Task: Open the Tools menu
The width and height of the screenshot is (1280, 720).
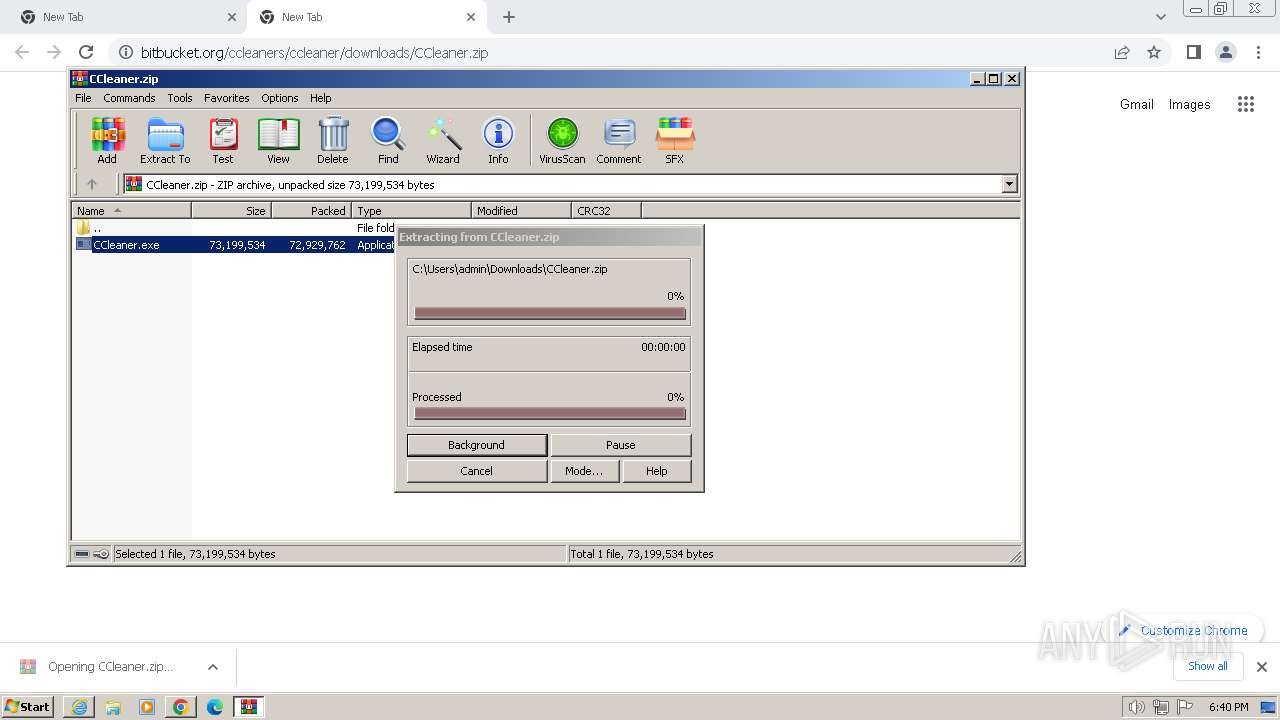Action: (180, 98)
